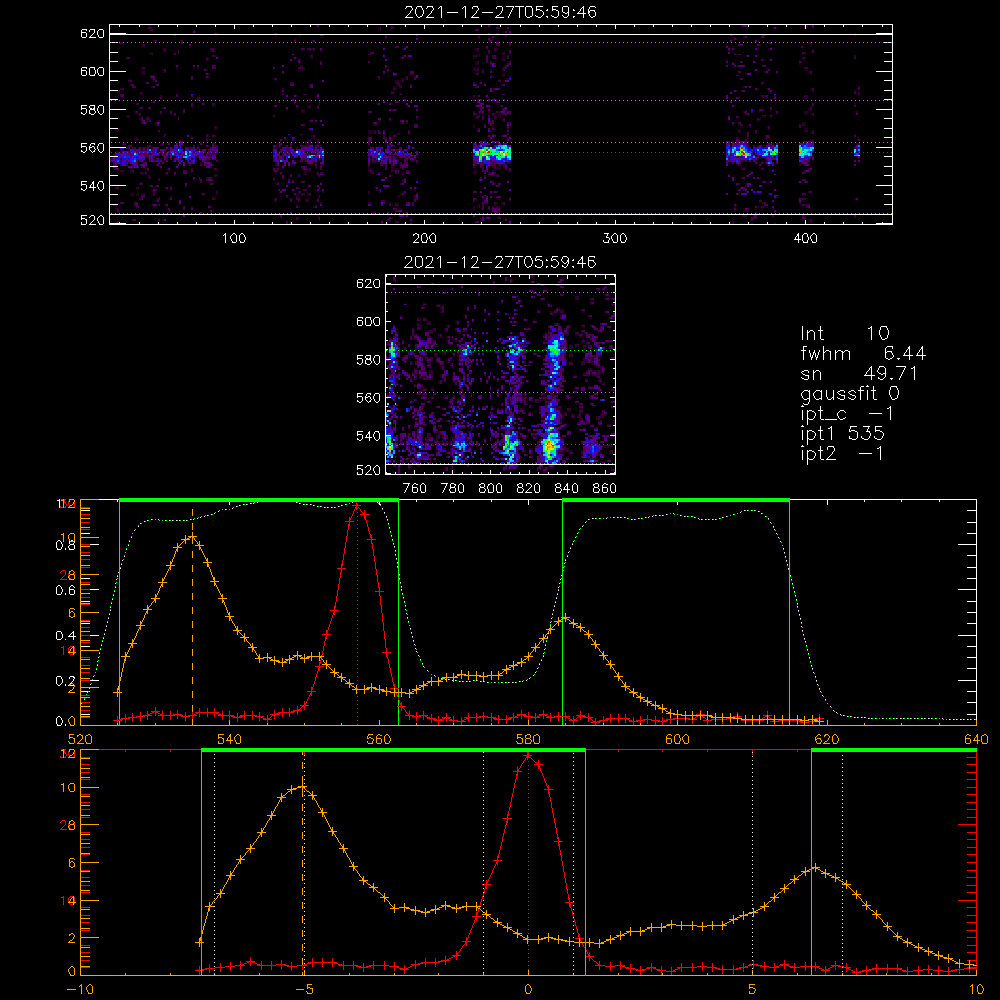Click x-axis label '300' of top spectrogram
Screen dimensions: 1000x1000
pos(615,239)
